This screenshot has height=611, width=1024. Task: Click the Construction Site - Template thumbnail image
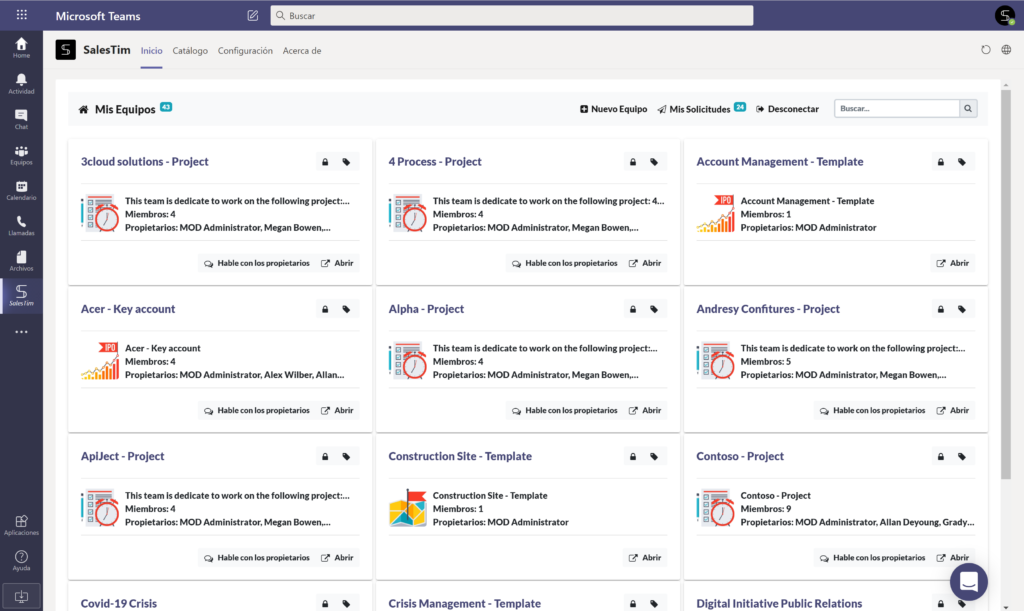408,508
